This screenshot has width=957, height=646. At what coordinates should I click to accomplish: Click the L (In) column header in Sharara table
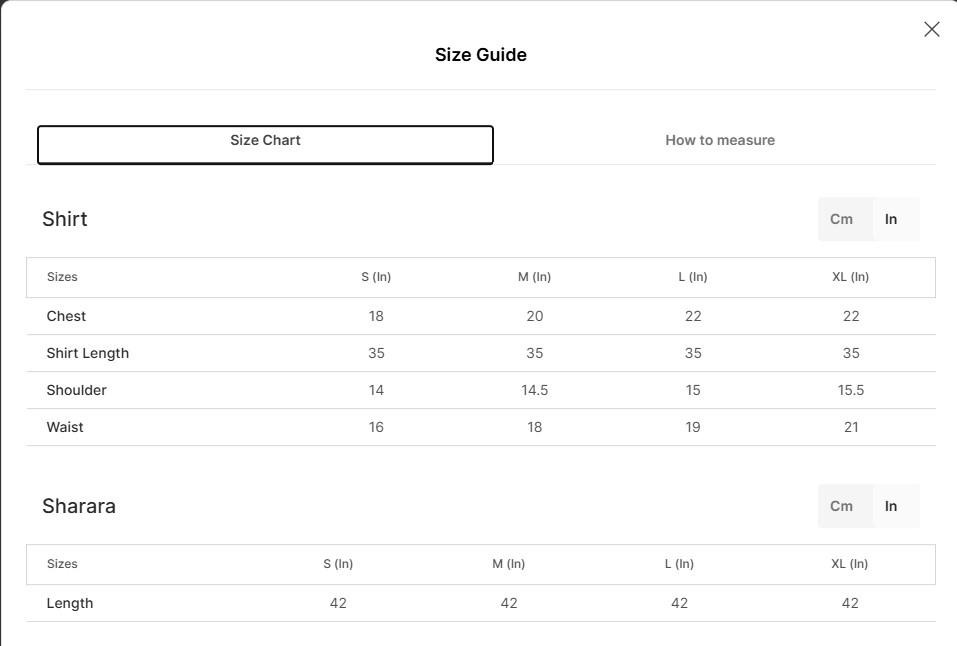[x=679, y=564]
